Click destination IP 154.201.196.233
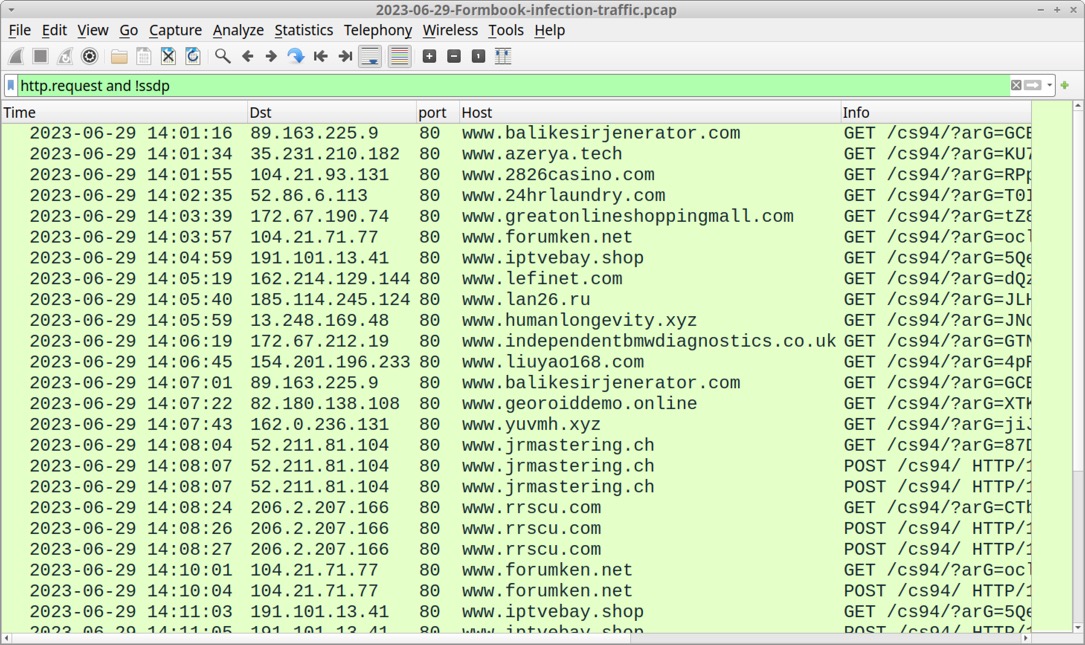 (330, 361)
